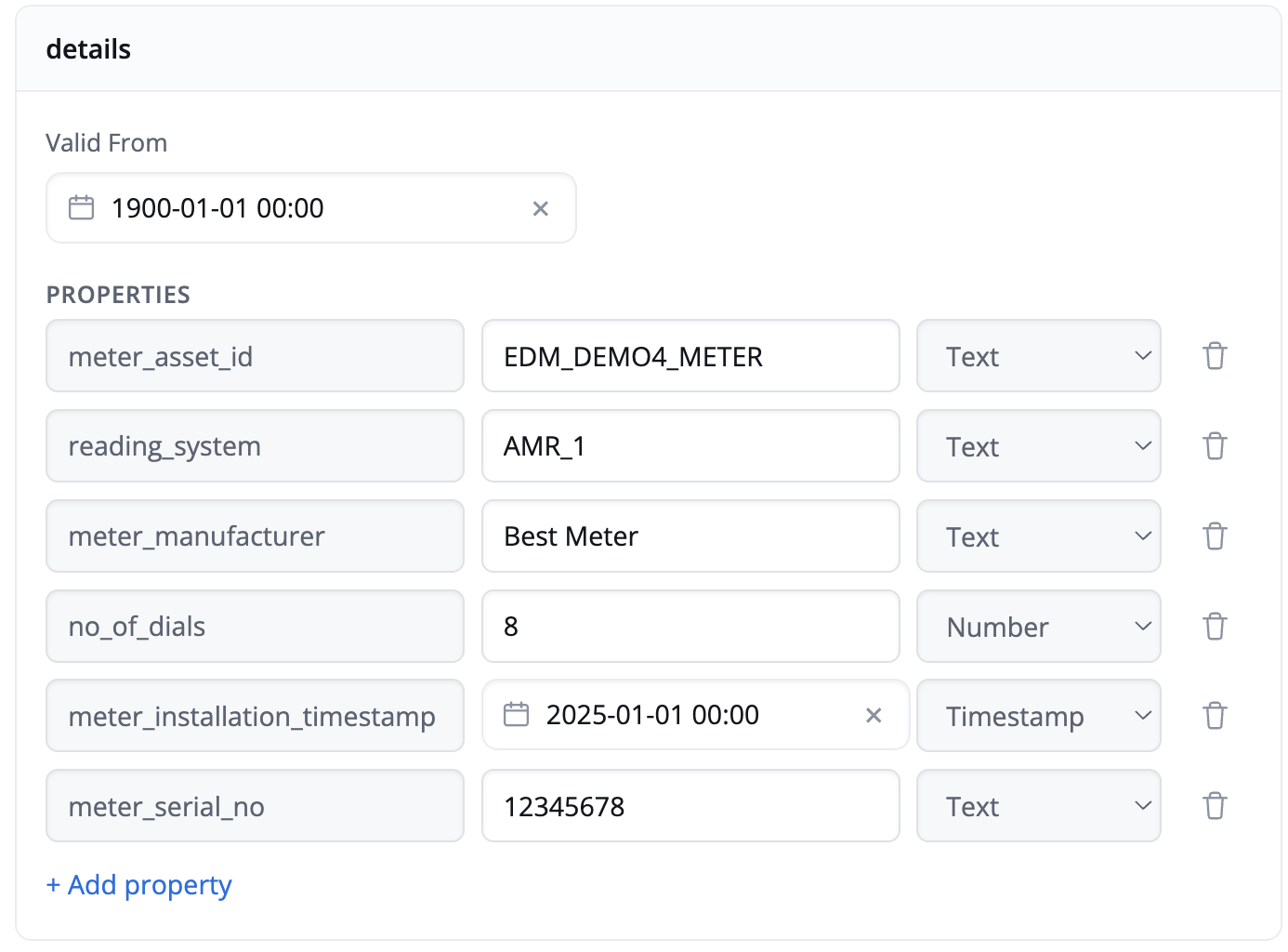
Task: Delete the reading_system property
Action: (1215, 446)
